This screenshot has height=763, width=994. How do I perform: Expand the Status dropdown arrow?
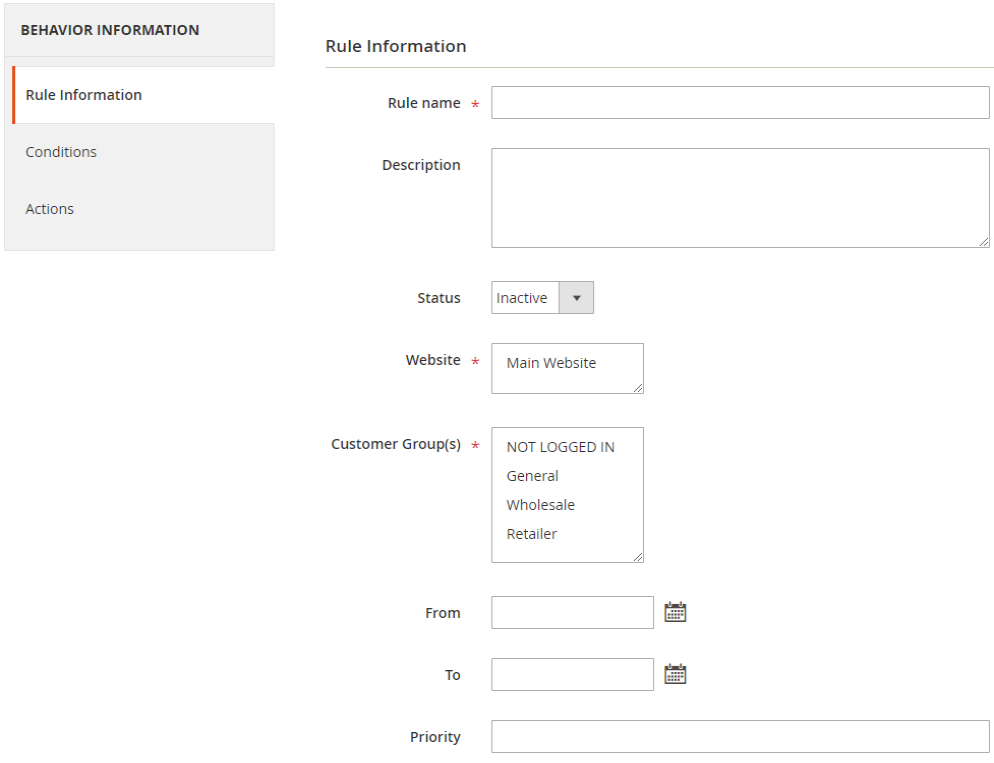576,298
